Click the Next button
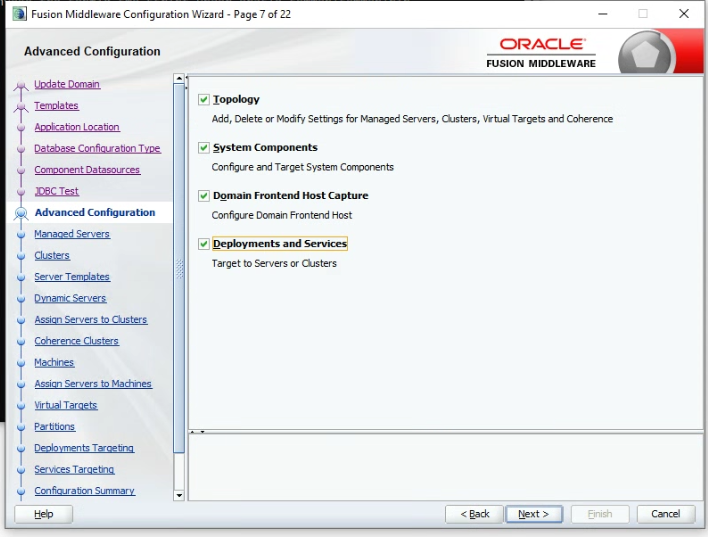This screenshot has height=537, width=708. point(534,514)
